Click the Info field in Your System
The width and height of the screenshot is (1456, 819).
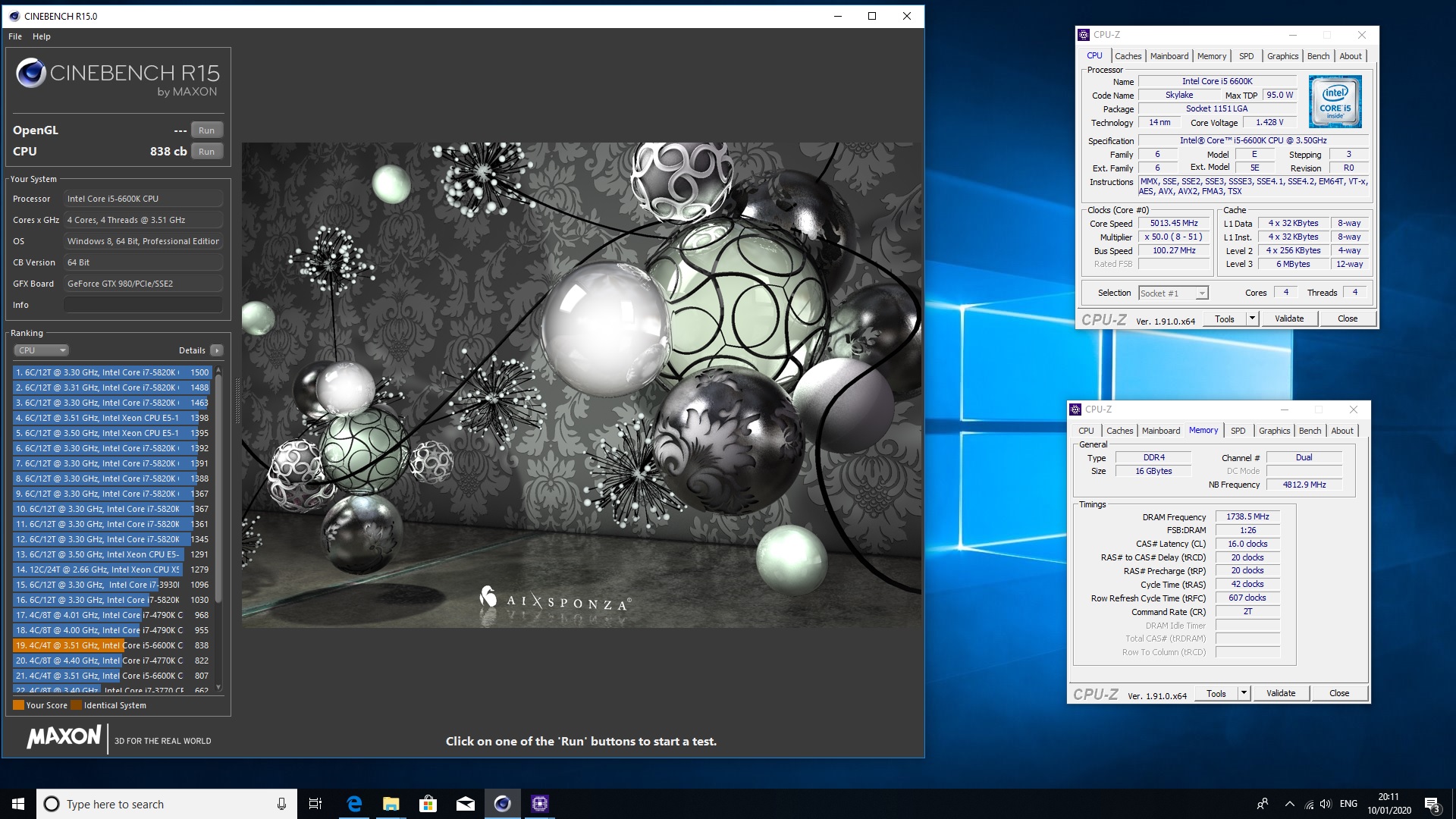pyautogui.click(x=143, y=305)
